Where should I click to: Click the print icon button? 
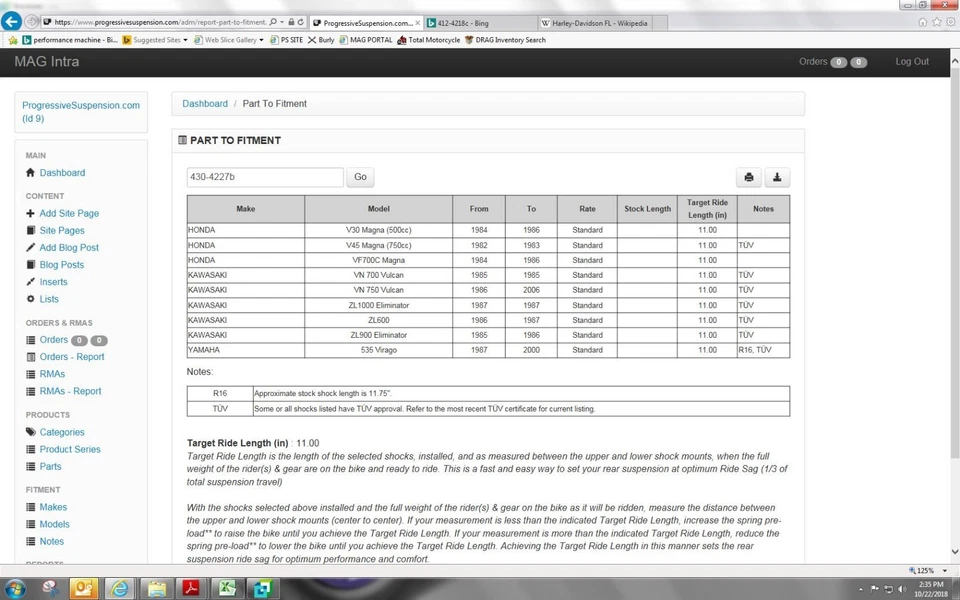[748, 177]
